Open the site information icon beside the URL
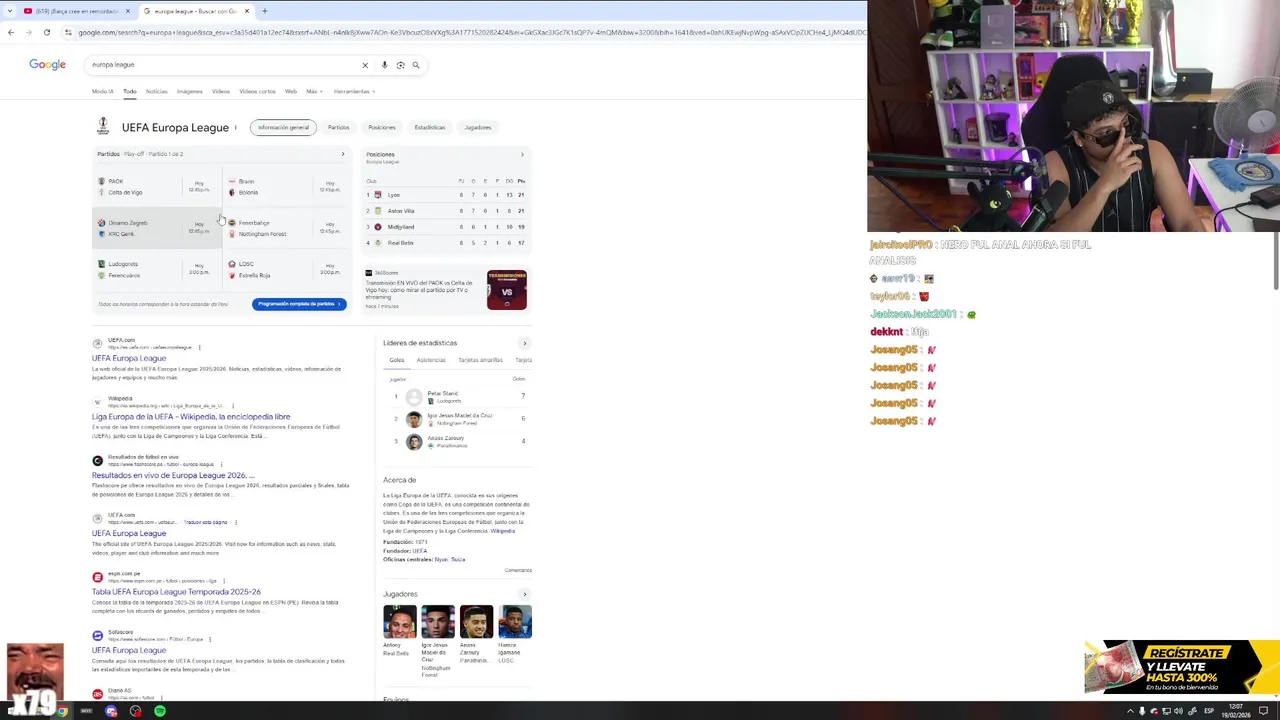Viewport: 1280px width, 720px height. coord(68,32)
